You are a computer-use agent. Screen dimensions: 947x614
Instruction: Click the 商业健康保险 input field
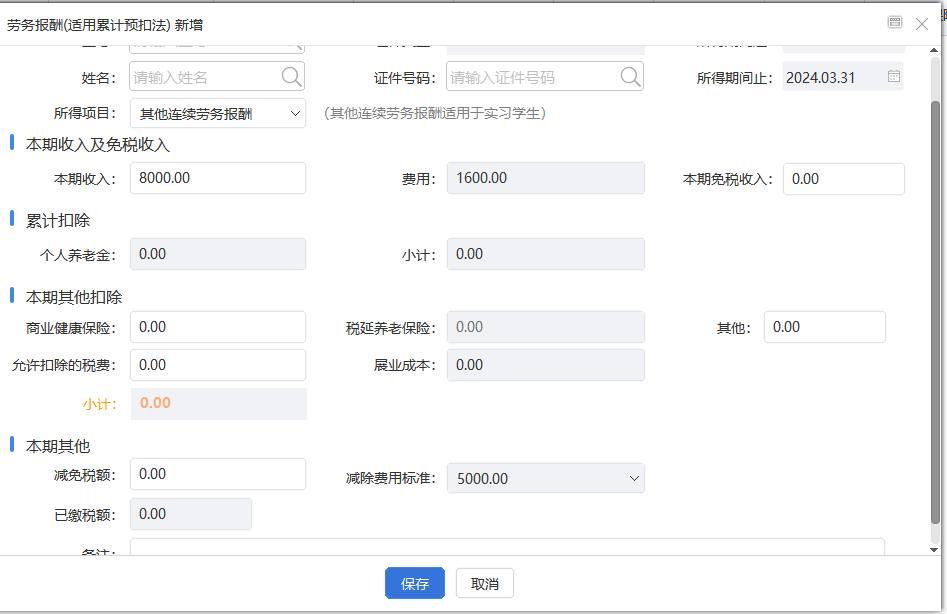coord(218,327)
